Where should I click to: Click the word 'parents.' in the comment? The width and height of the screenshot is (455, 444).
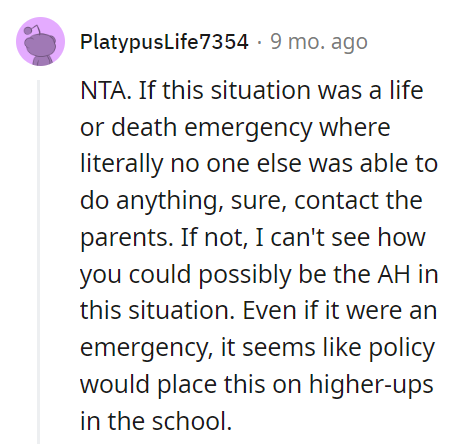pos(127,238)
